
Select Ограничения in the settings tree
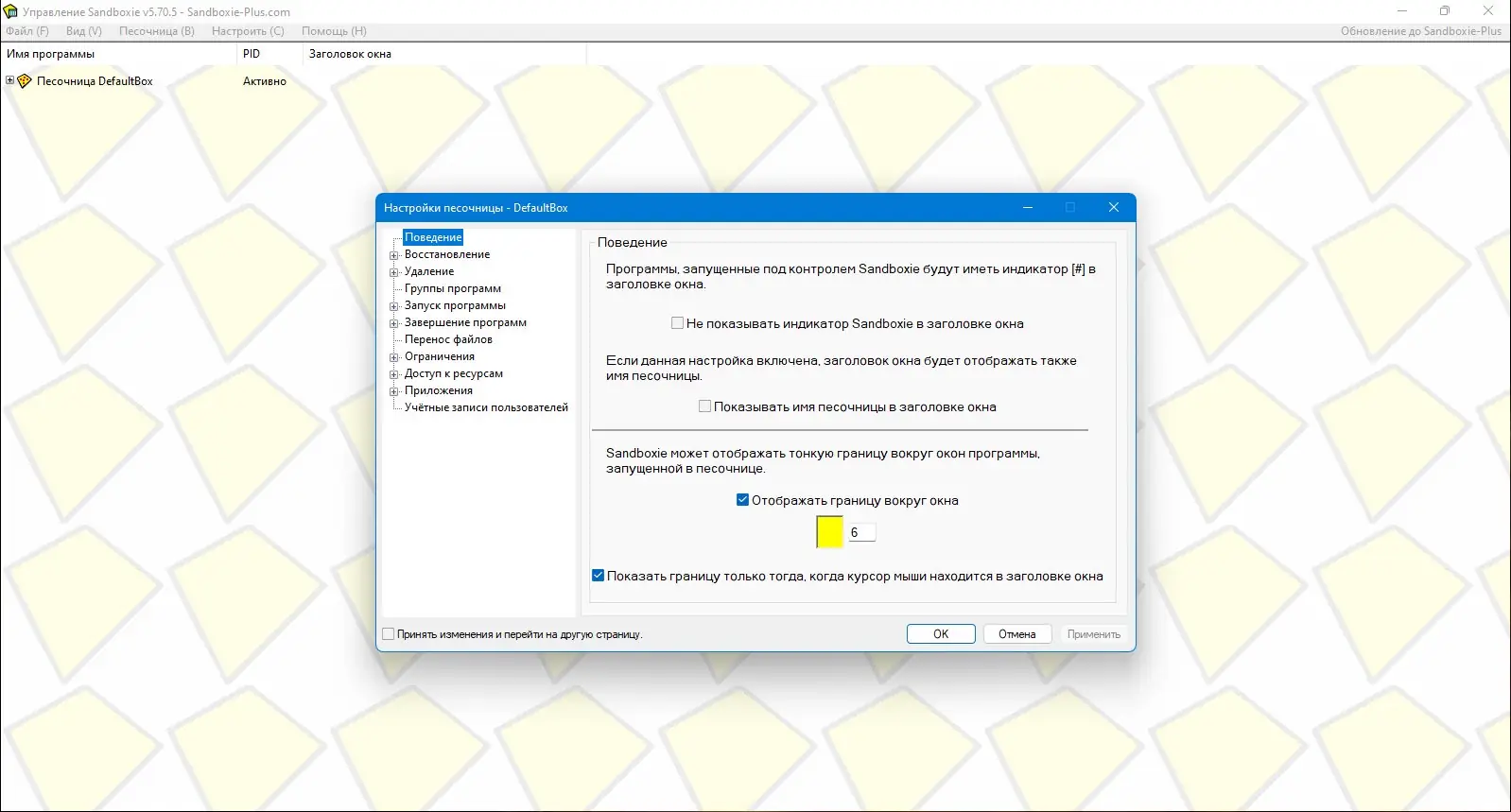440,356
